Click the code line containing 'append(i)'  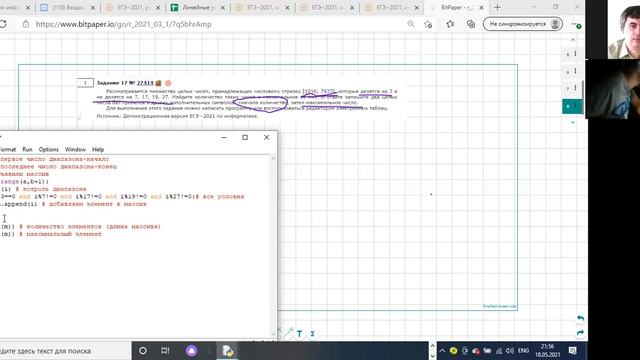tap(73, 204)
